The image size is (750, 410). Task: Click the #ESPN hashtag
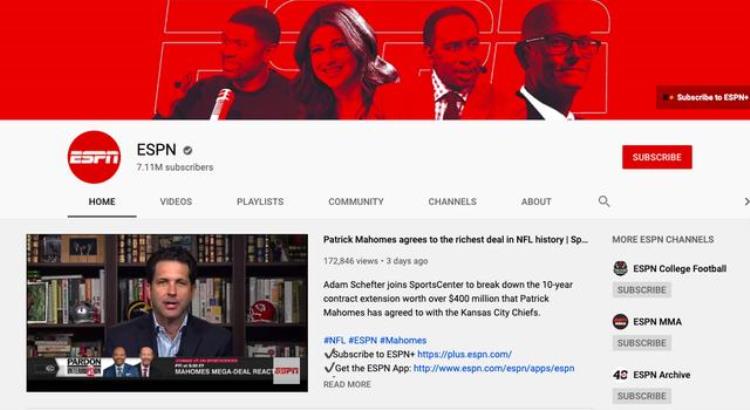(x=363, y=340)
